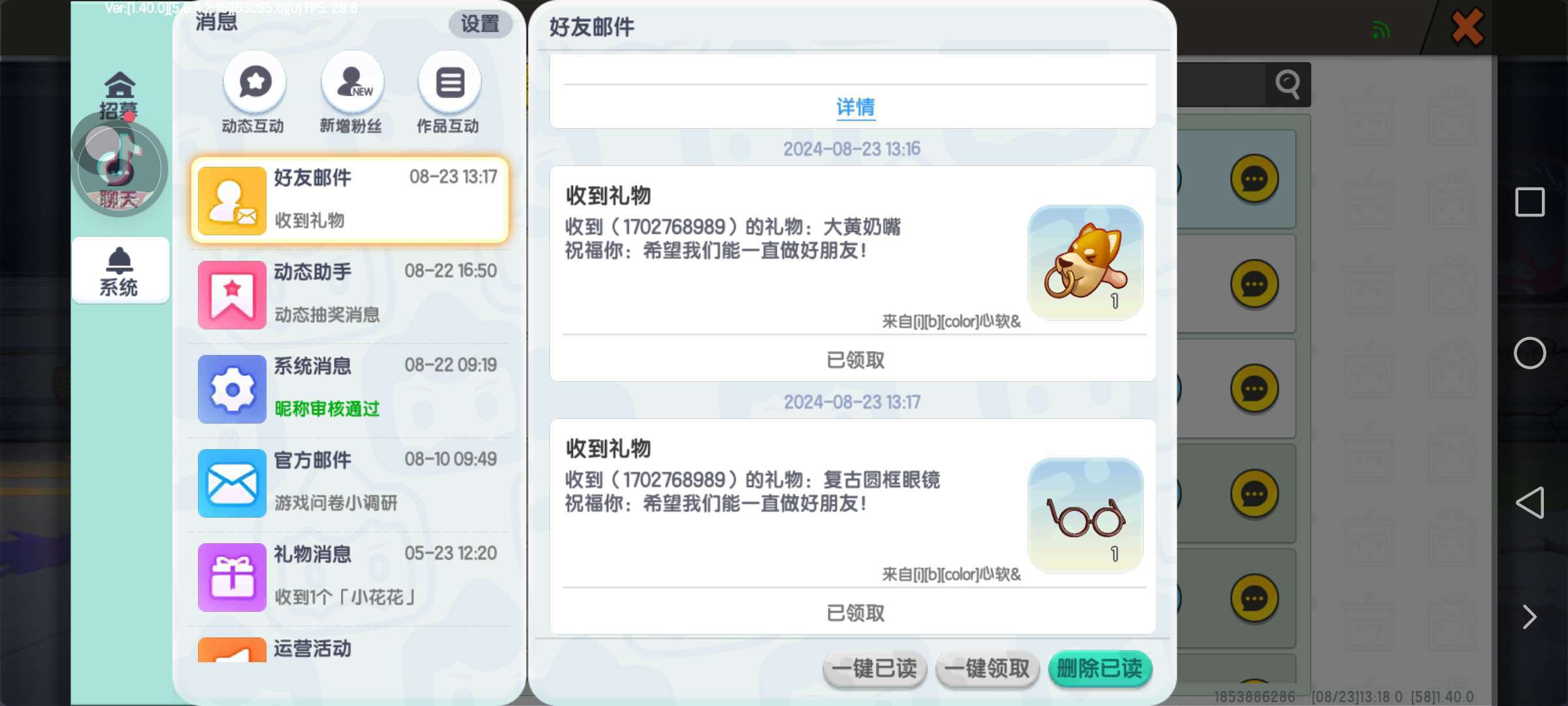
Task: Click the 一键已读 mark all read button
Action: [x=875, y=669]
